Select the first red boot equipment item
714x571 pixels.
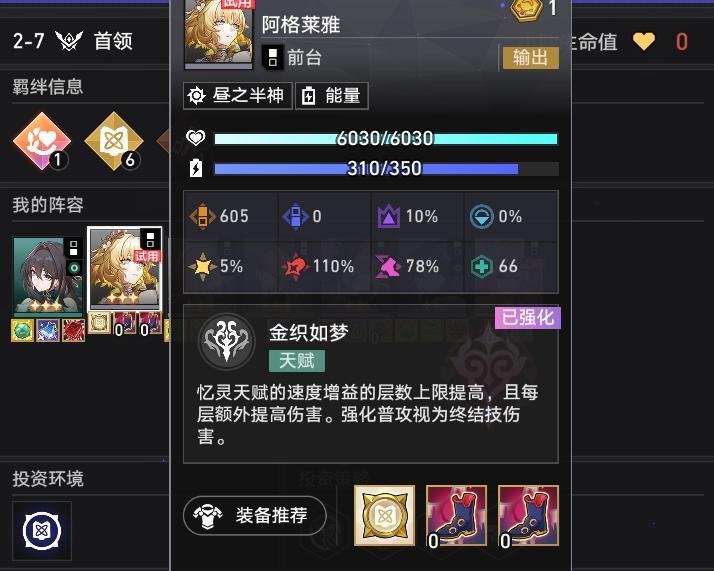point(456,515)
